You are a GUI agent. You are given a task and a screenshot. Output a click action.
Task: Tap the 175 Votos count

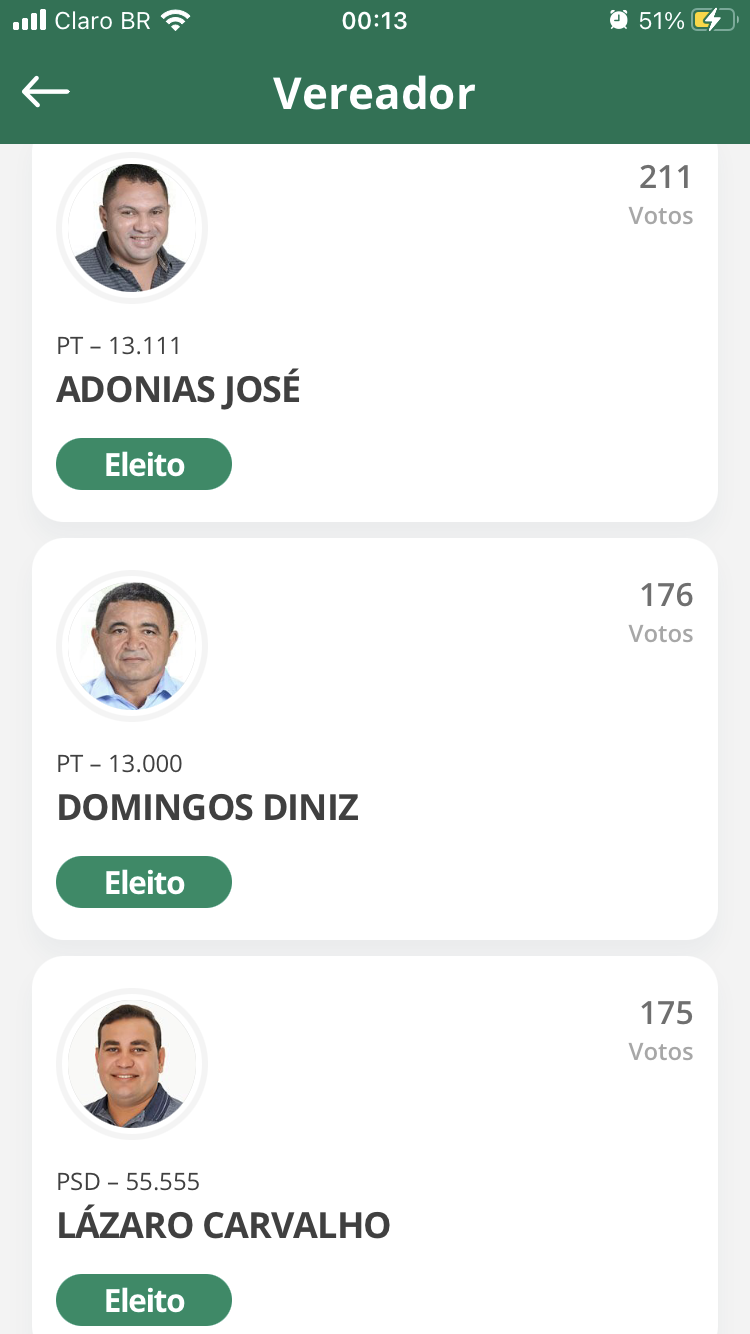coord(664,1029)
